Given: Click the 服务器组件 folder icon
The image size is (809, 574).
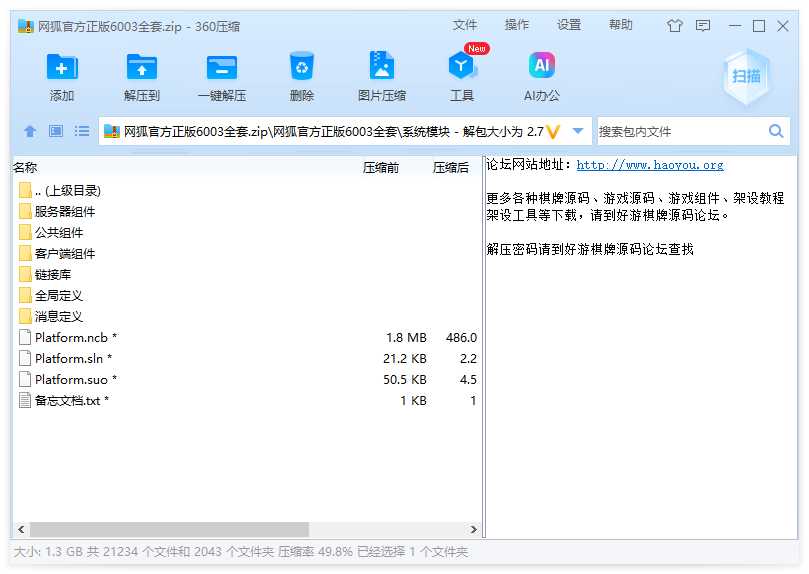Looking at the screenshot, I should tap(25, 211).
